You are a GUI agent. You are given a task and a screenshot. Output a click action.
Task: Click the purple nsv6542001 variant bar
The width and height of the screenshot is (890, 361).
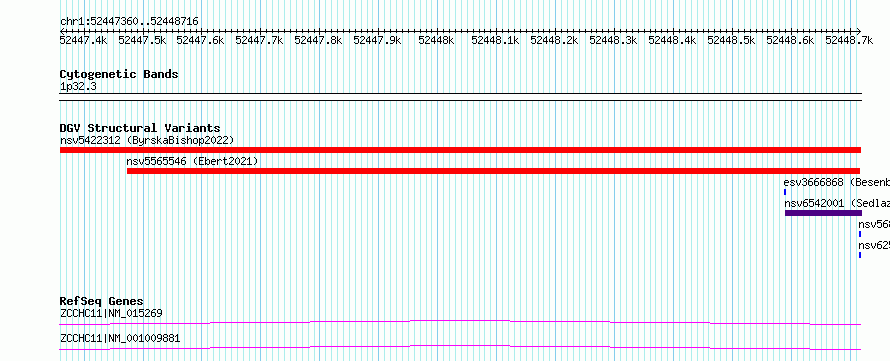(x=823, y=213)
